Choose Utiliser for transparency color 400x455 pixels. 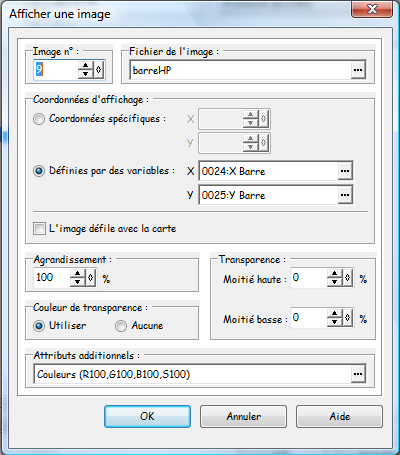coord(39,326)
